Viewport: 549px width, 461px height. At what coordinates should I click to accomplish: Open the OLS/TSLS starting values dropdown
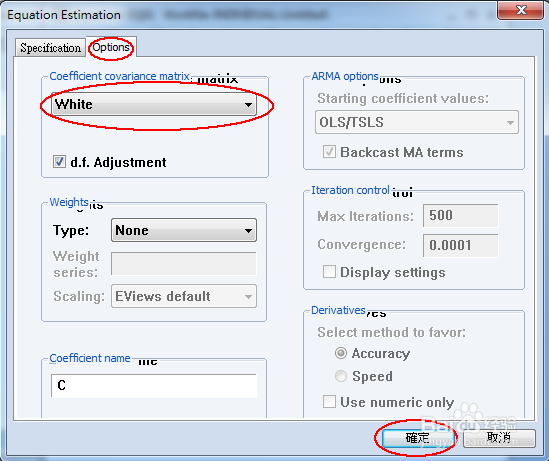tap(417, 122)
